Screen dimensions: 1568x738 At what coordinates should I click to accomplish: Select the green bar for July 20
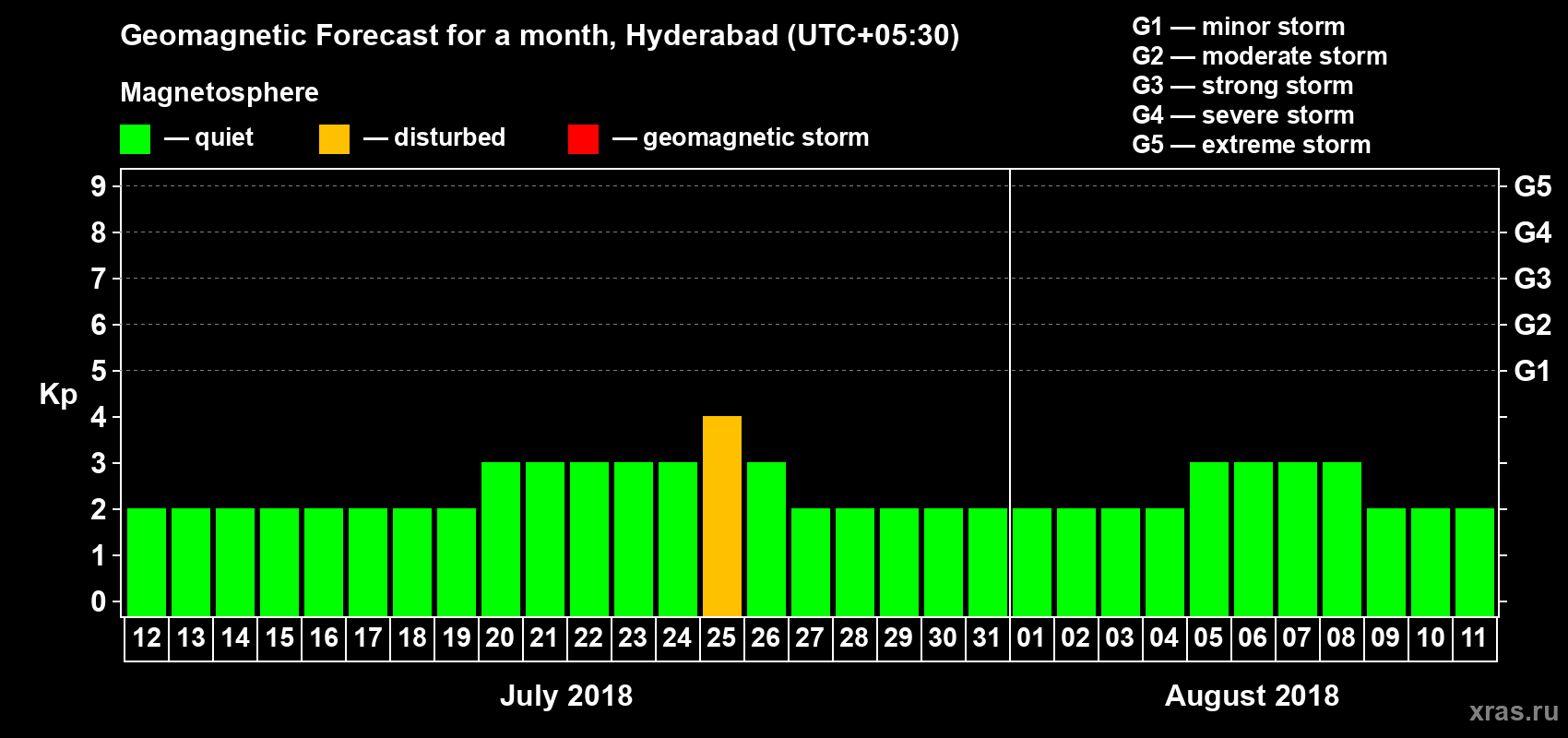click(501, 539)
